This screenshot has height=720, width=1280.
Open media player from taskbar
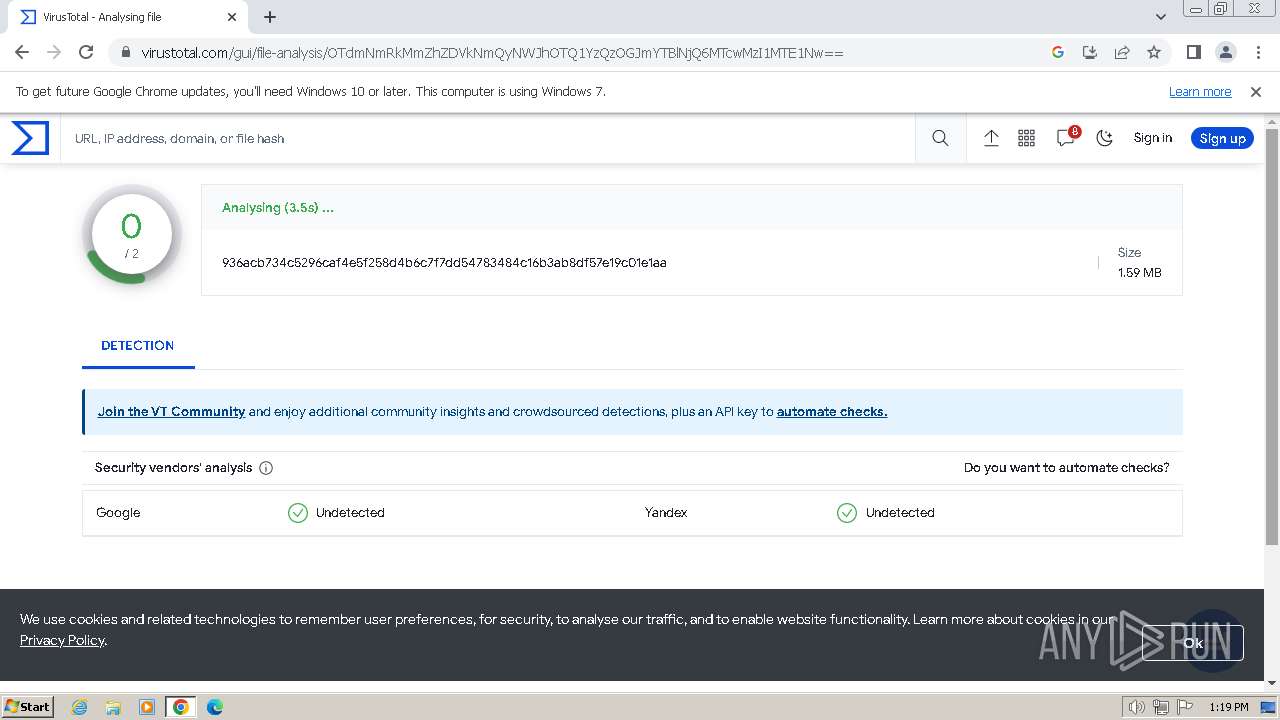click(147, 707)
